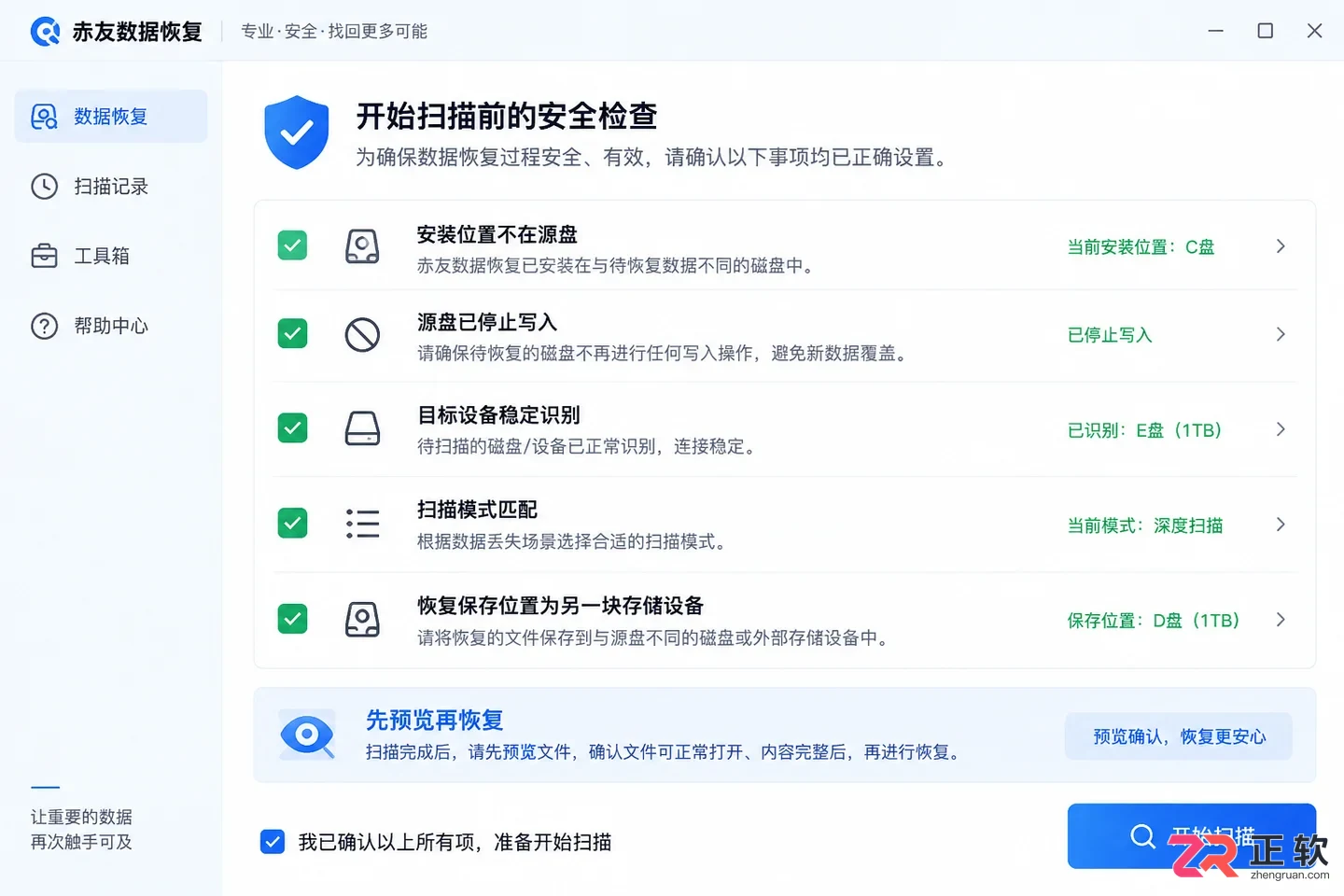This screenshot has height=896, width=1344.
Task: Click the 已识别：E盘（1TB） status text
Action: (x=1144, y=430)
